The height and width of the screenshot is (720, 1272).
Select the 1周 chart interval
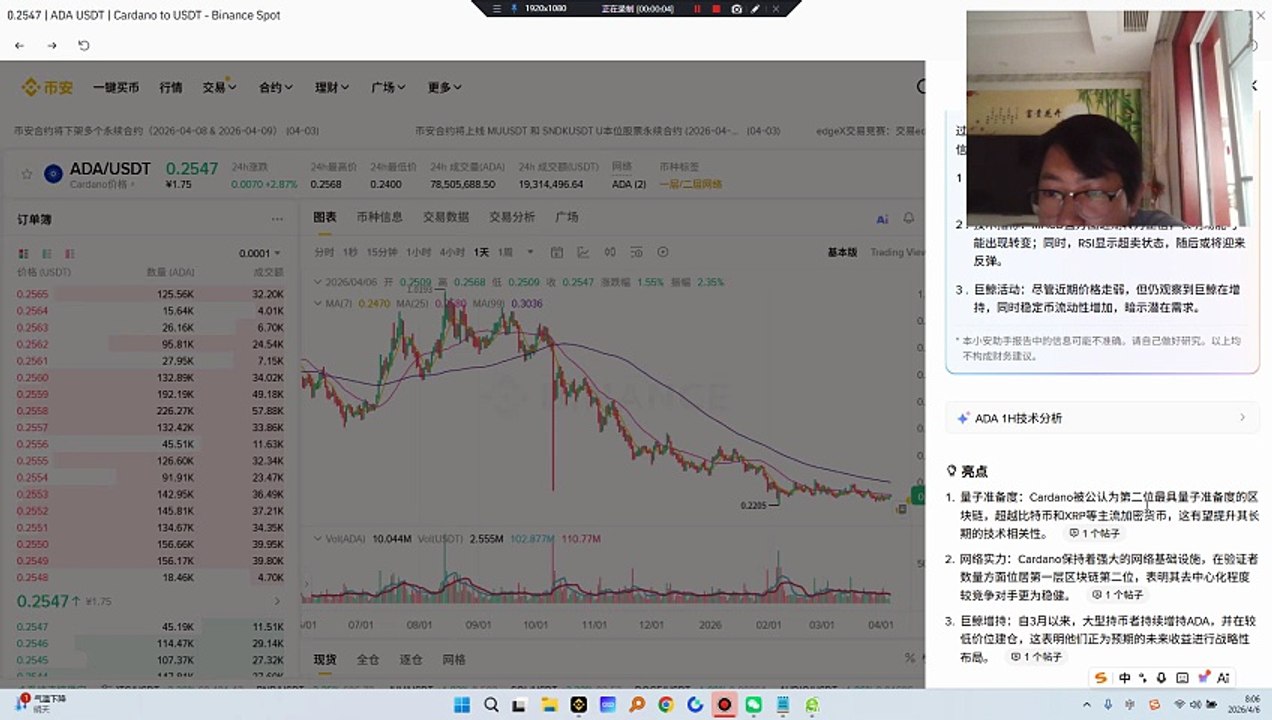[506, 252]
